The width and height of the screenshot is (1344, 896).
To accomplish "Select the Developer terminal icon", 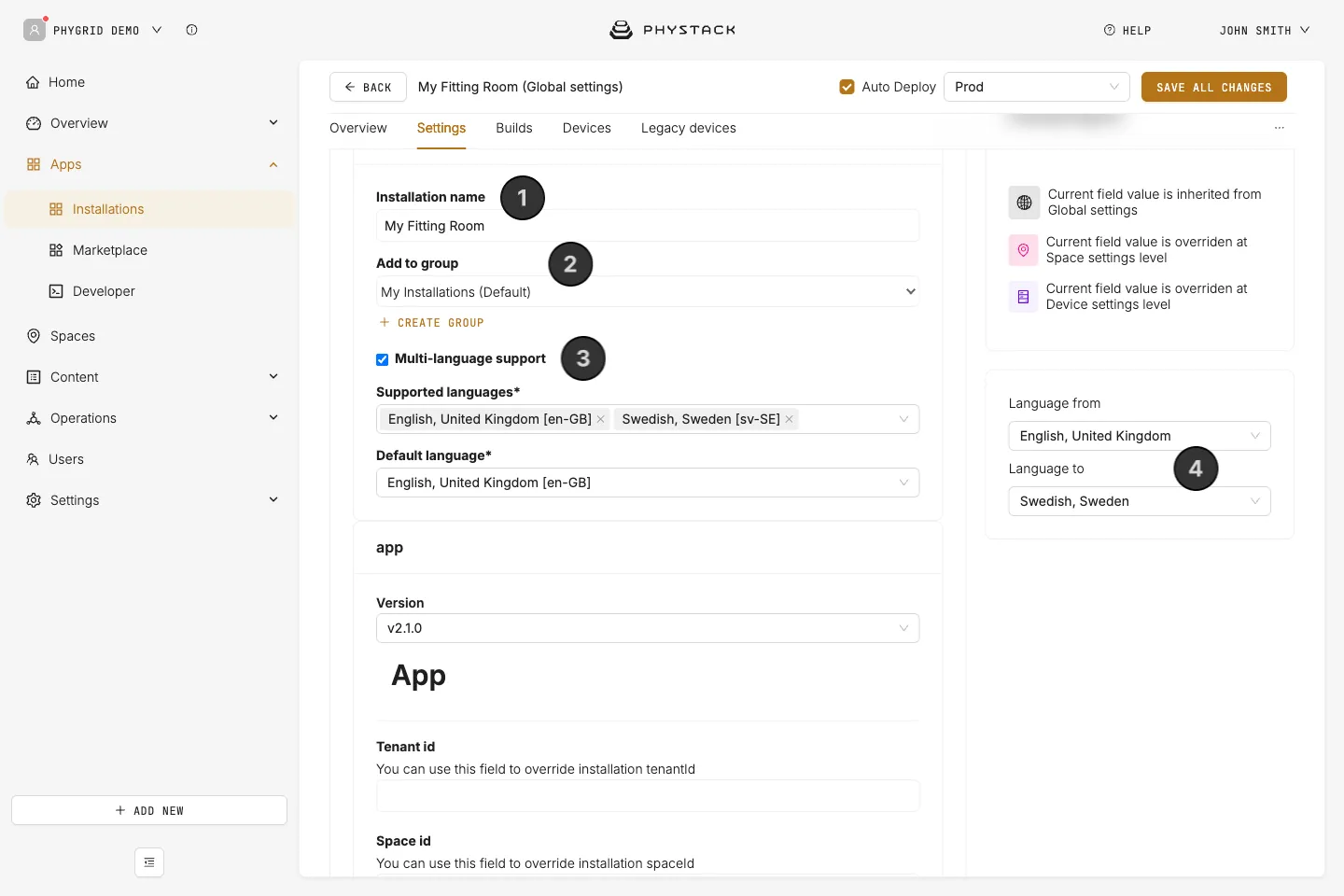I will click(x=56, y=291).
